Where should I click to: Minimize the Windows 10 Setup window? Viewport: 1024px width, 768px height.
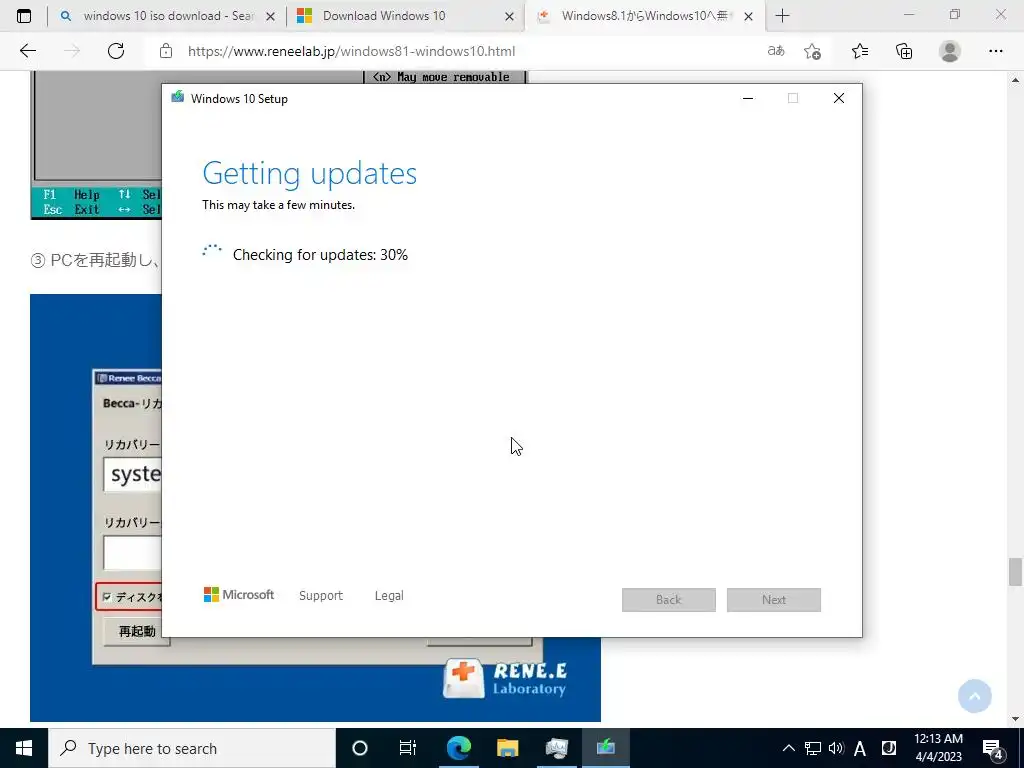[x=748, y=98]
